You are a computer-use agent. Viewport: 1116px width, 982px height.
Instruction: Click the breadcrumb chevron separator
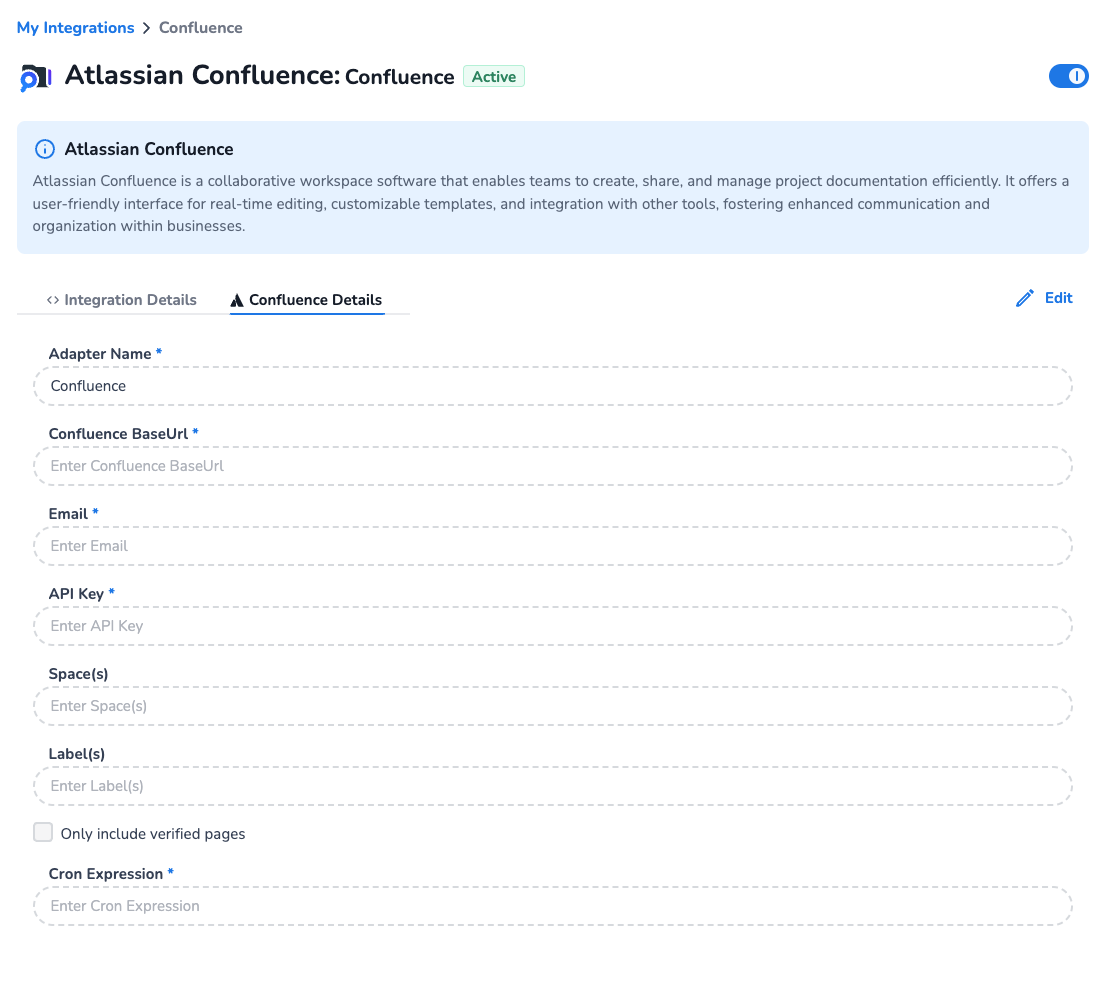pos(147,28)
